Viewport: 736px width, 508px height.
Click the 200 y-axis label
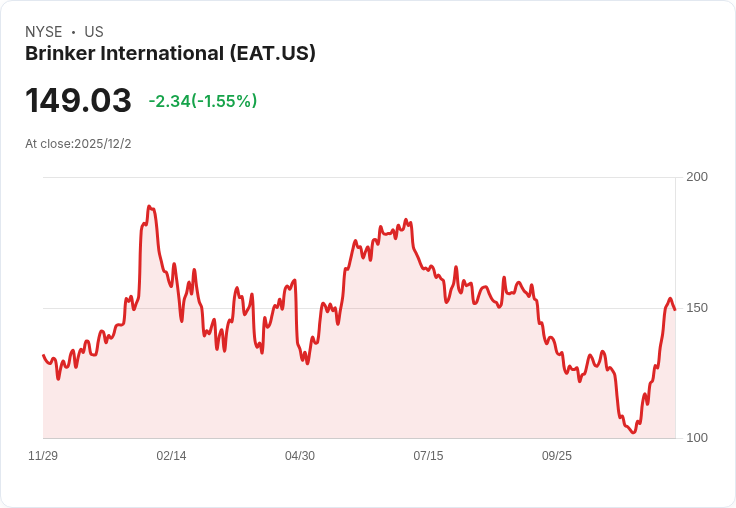pyautogui.click(x=697, y=177)
